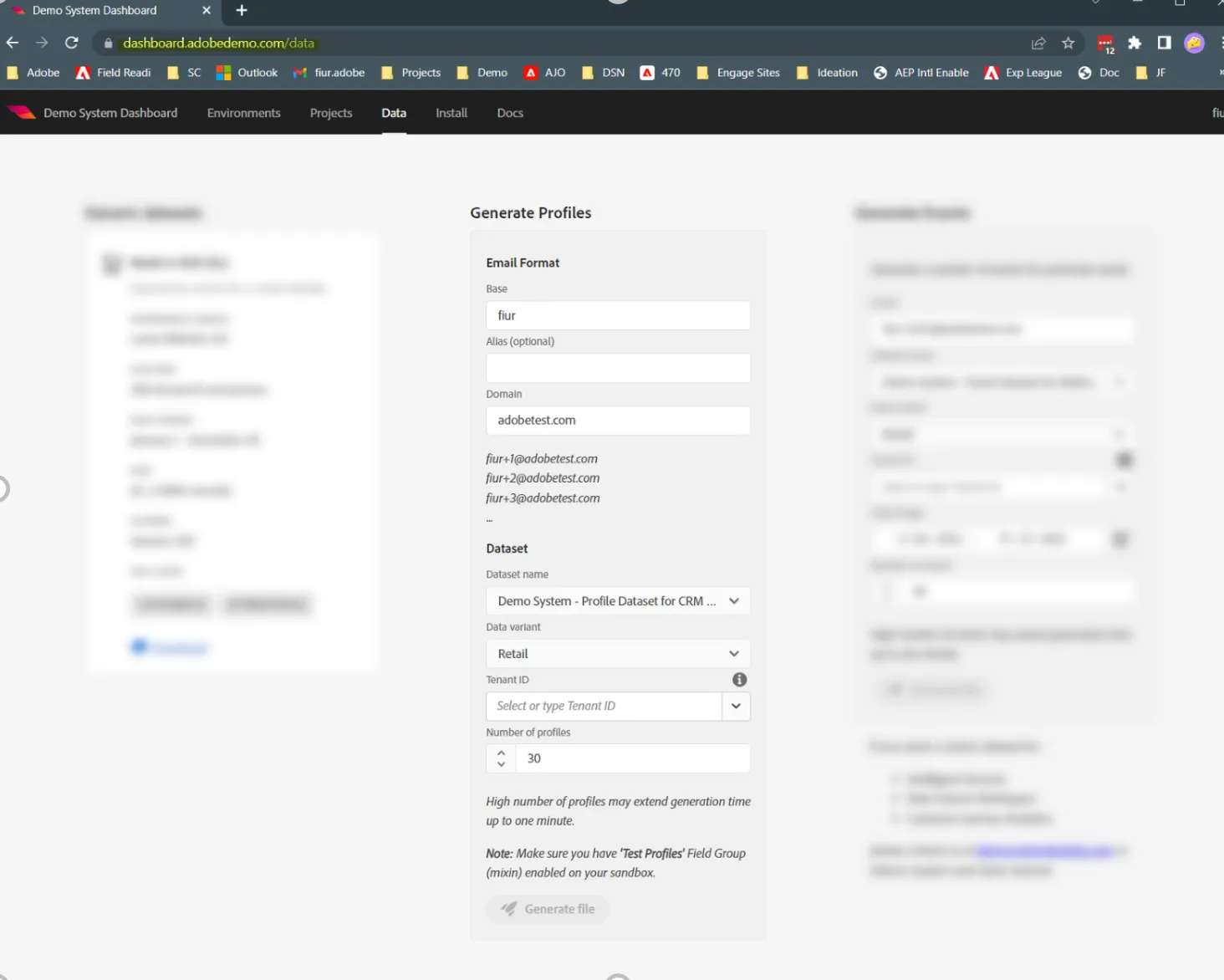Viewport: 1224px width, 980px height.
Task: Open the Dataset name dropdown
Action: click(x=618, y=601)
